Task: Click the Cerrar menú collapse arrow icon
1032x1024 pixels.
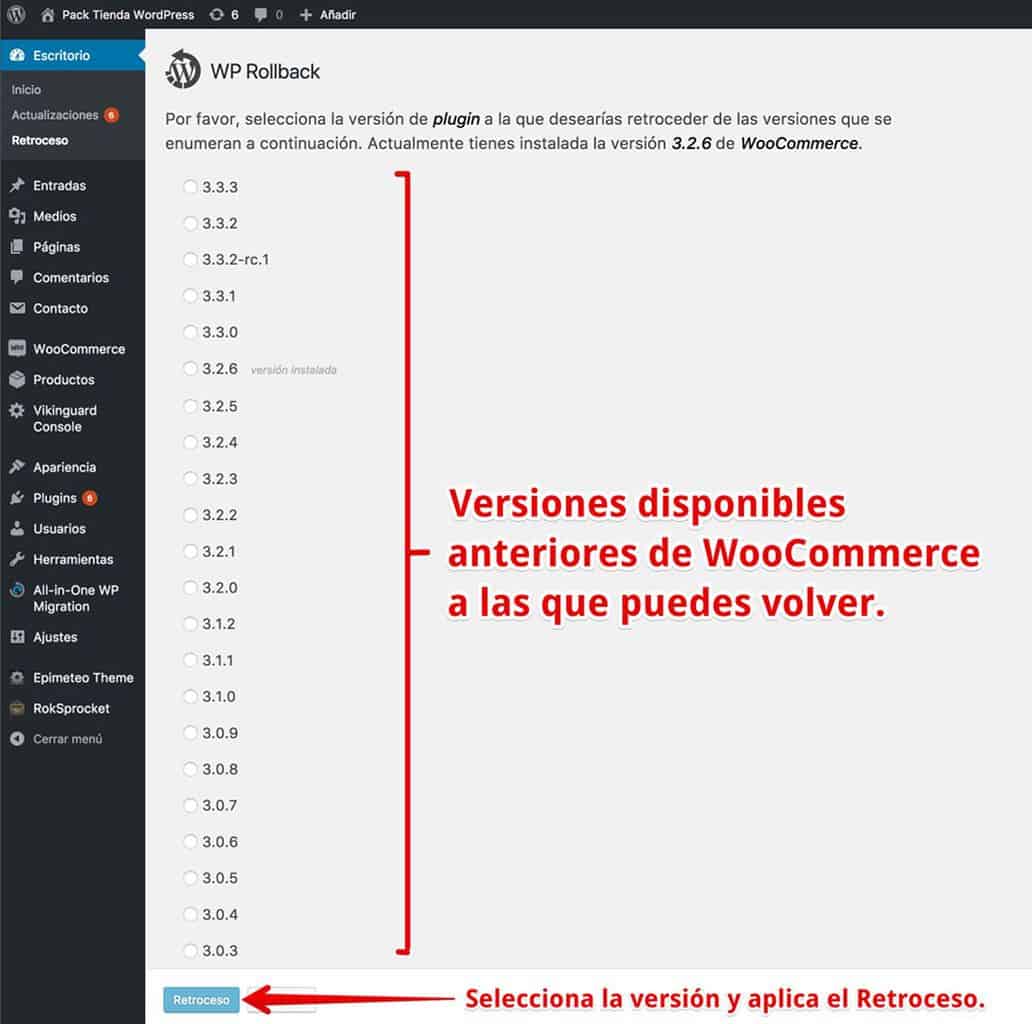Action: click(17, 738)
